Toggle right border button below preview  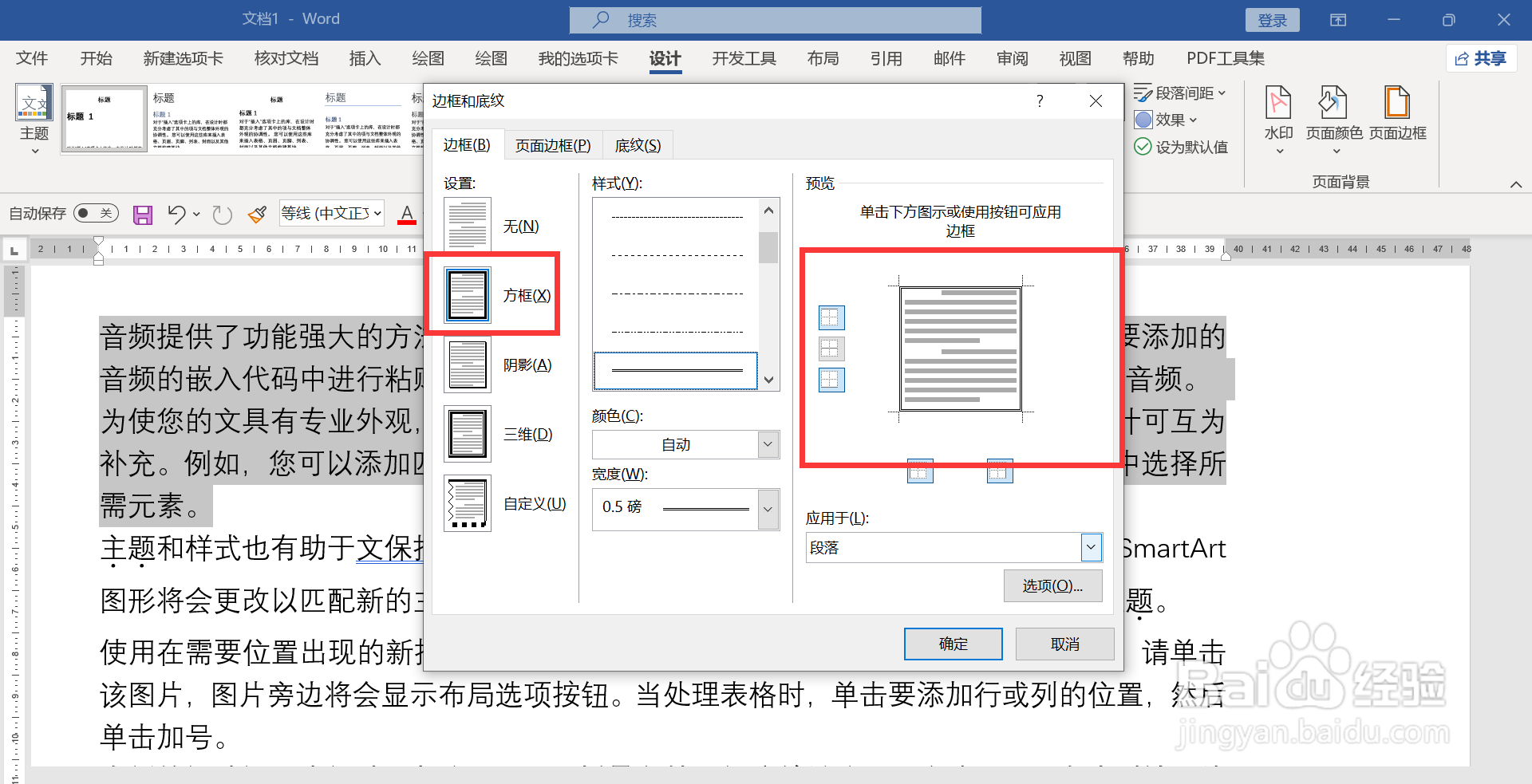point(1000,472)
